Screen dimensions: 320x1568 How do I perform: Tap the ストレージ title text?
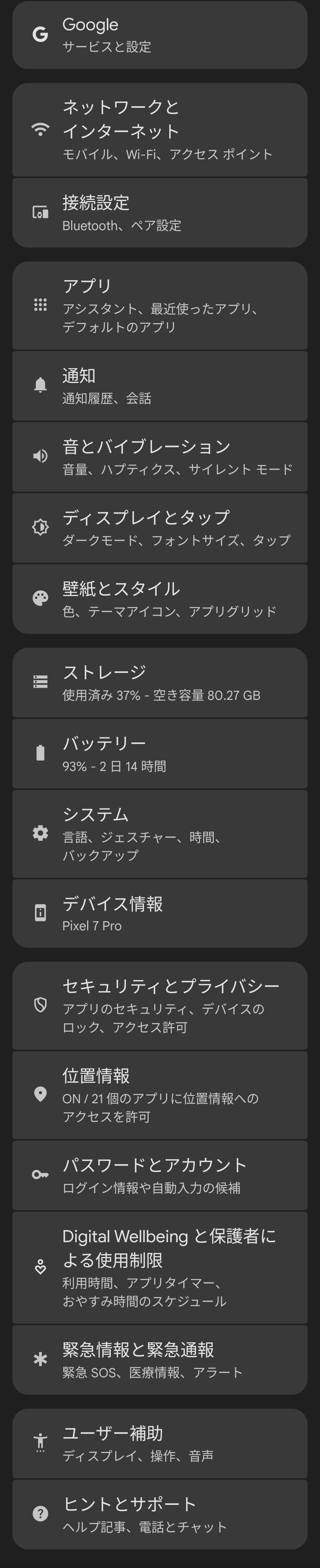[x=105, y=672]
